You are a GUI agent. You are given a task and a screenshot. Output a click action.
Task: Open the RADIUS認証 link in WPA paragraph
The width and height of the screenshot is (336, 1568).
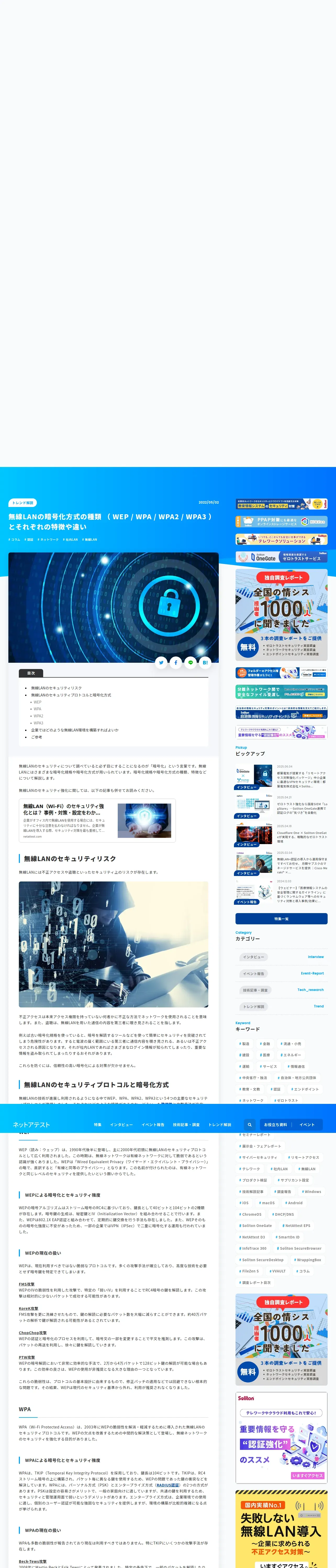tap(168, 1485)
